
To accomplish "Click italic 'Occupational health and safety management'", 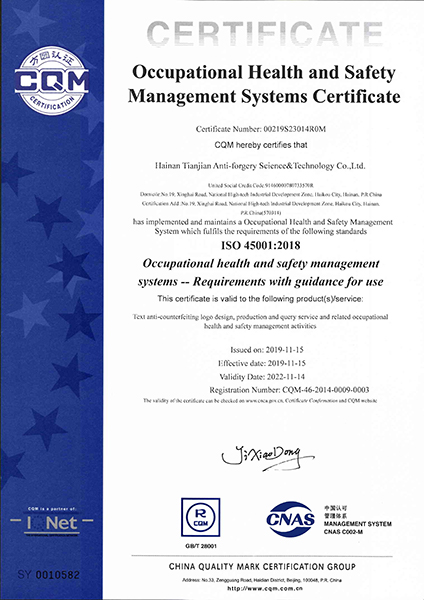I will pyautogui.click(x=261, y=264).
